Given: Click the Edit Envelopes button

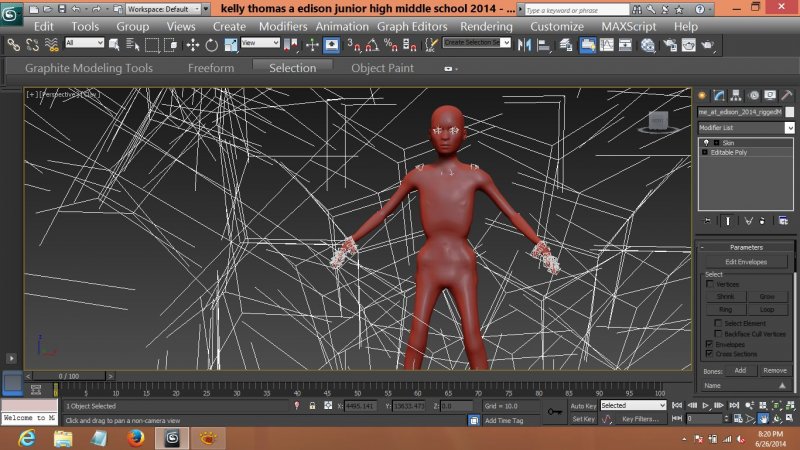Looking at the screenshot, I should (745, 261).
